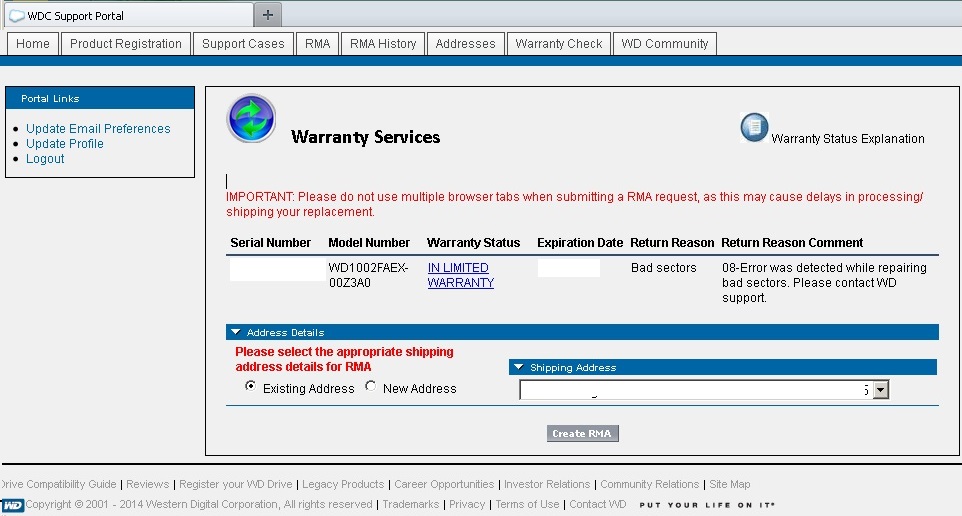The height and width of the screenshot is (516, 962).
Task: Open the Update Profile link
Action: coord(64,144)
